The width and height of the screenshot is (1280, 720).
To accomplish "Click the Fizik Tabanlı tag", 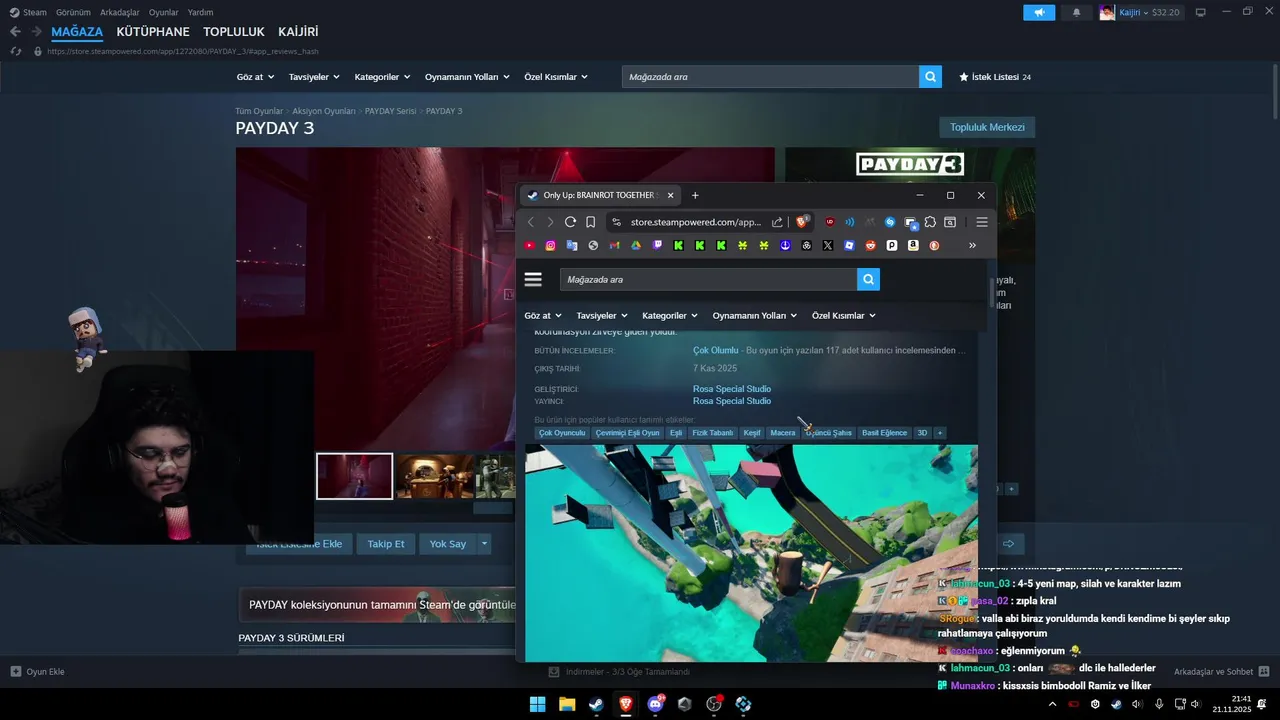I will (713, 433).
